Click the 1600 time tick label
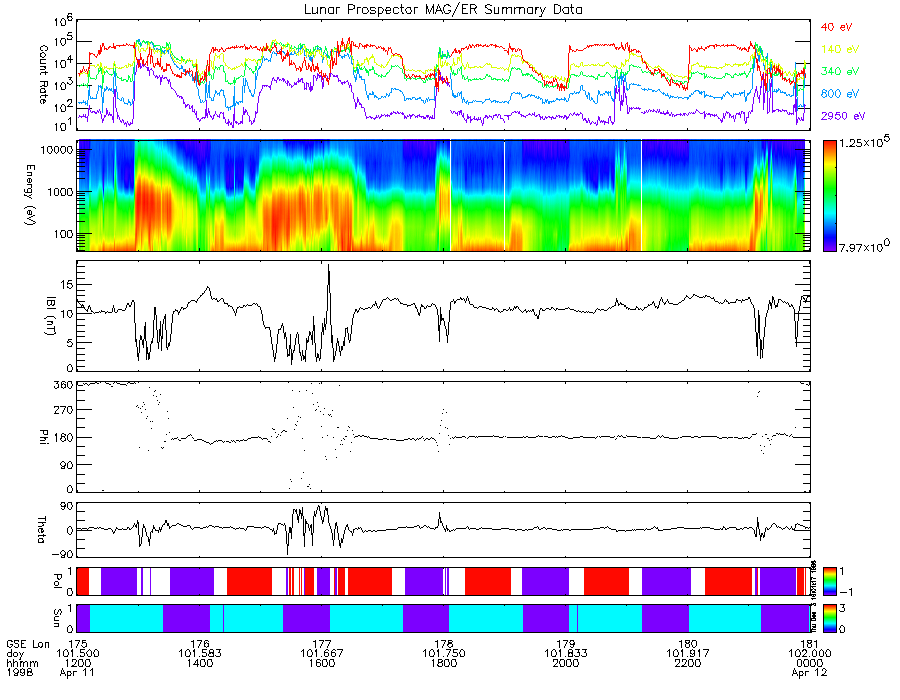 pos(321,663)
